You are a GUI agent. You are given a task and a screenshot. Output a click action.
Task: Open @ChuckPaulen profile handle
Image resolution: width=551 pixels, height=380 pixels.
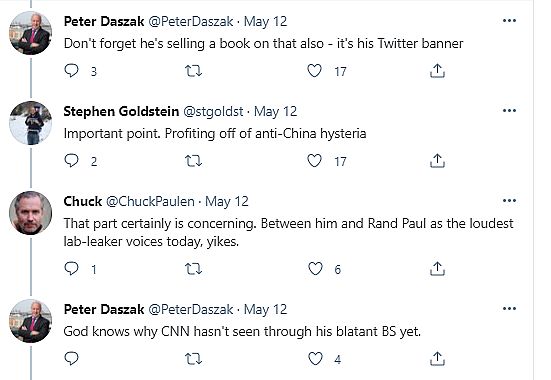150,201
